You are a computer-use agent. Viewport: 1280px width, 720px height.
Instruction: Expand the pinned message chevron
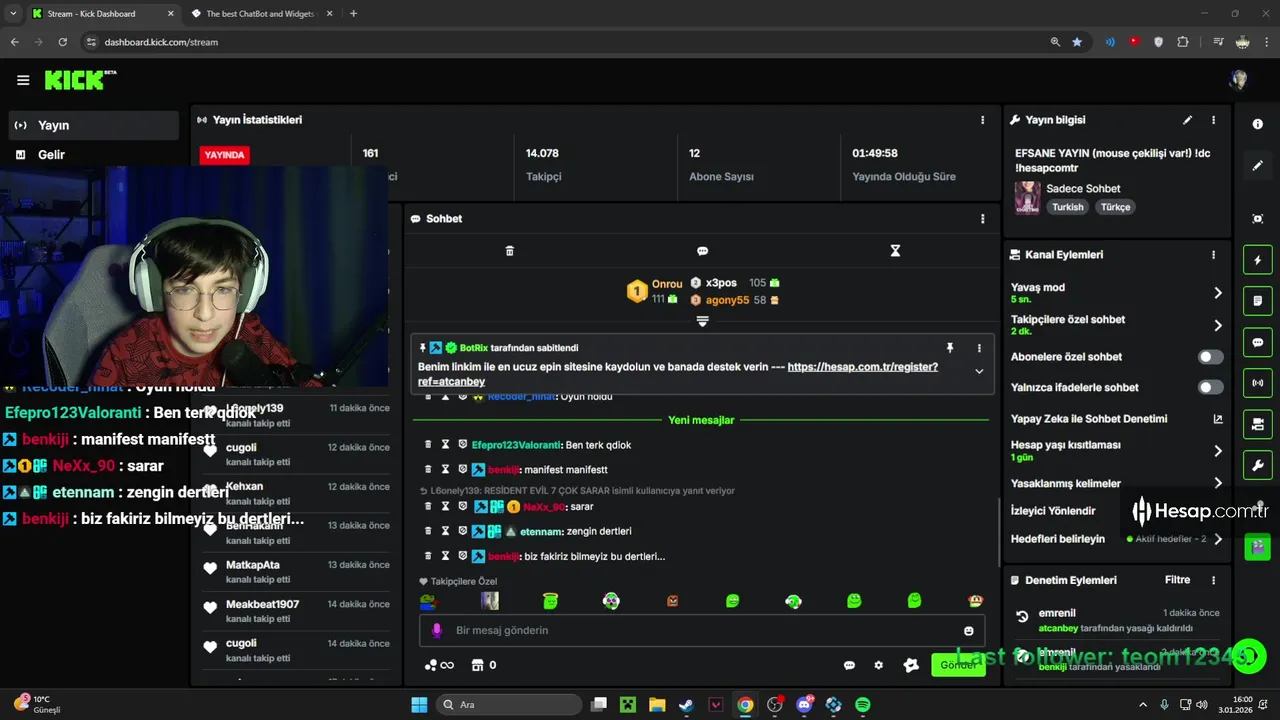pos(979,371)
